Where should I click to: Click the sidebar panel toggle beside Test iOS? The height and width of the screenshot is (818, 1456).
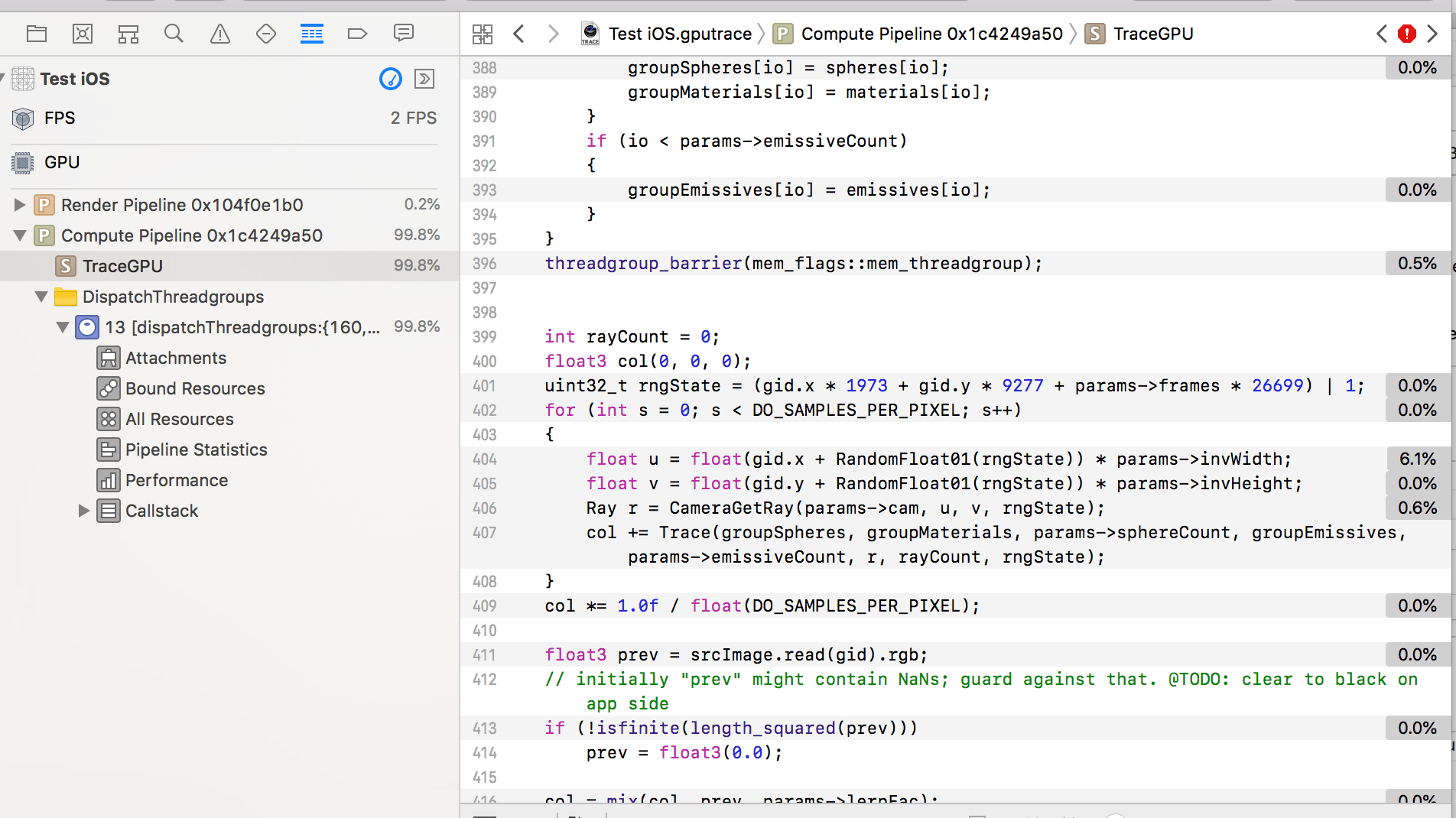coord(424,79)
